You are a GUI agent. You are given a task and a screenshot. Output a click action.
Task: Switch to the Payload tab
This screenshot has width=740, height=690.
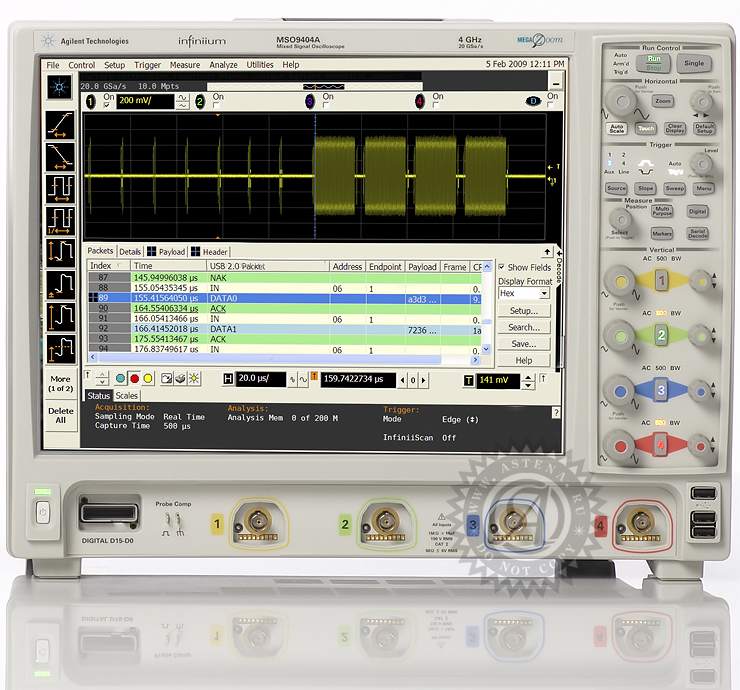167,252
